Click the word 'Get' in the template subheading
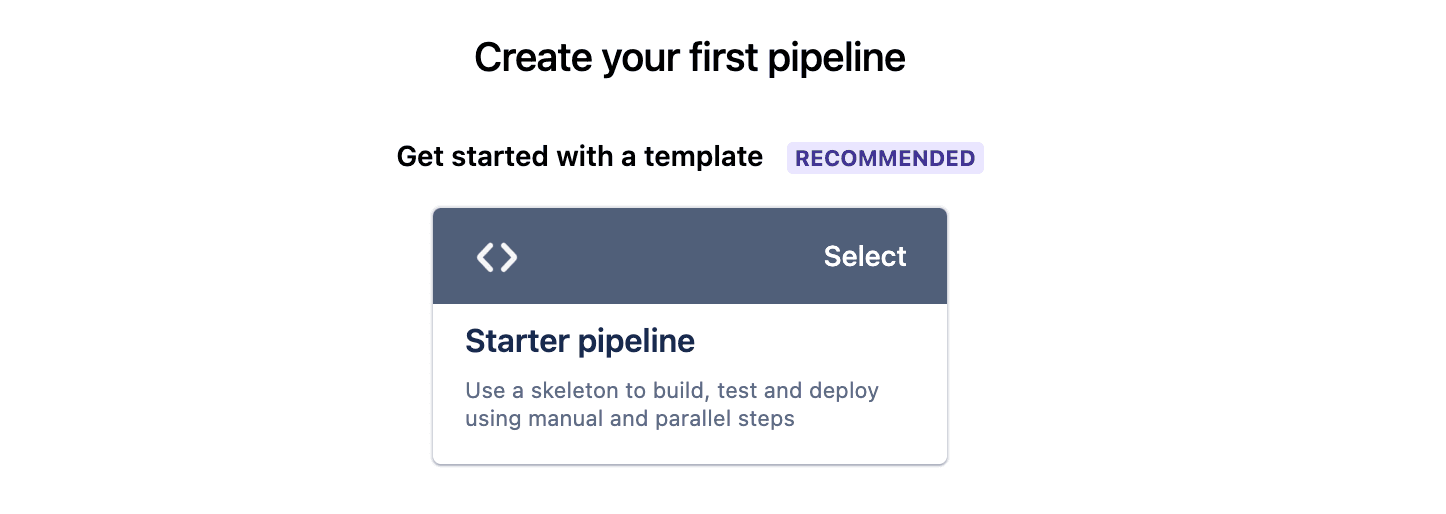The width and height of the screenshot is (1446, 514). pyautogui.click(x=417, y=157)
